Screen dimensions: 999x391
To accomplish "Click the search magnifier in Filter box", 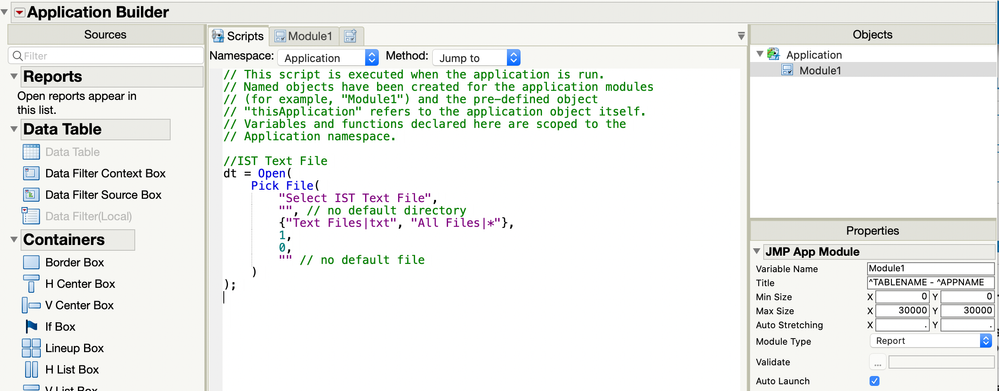I will (x=17, y=56).
